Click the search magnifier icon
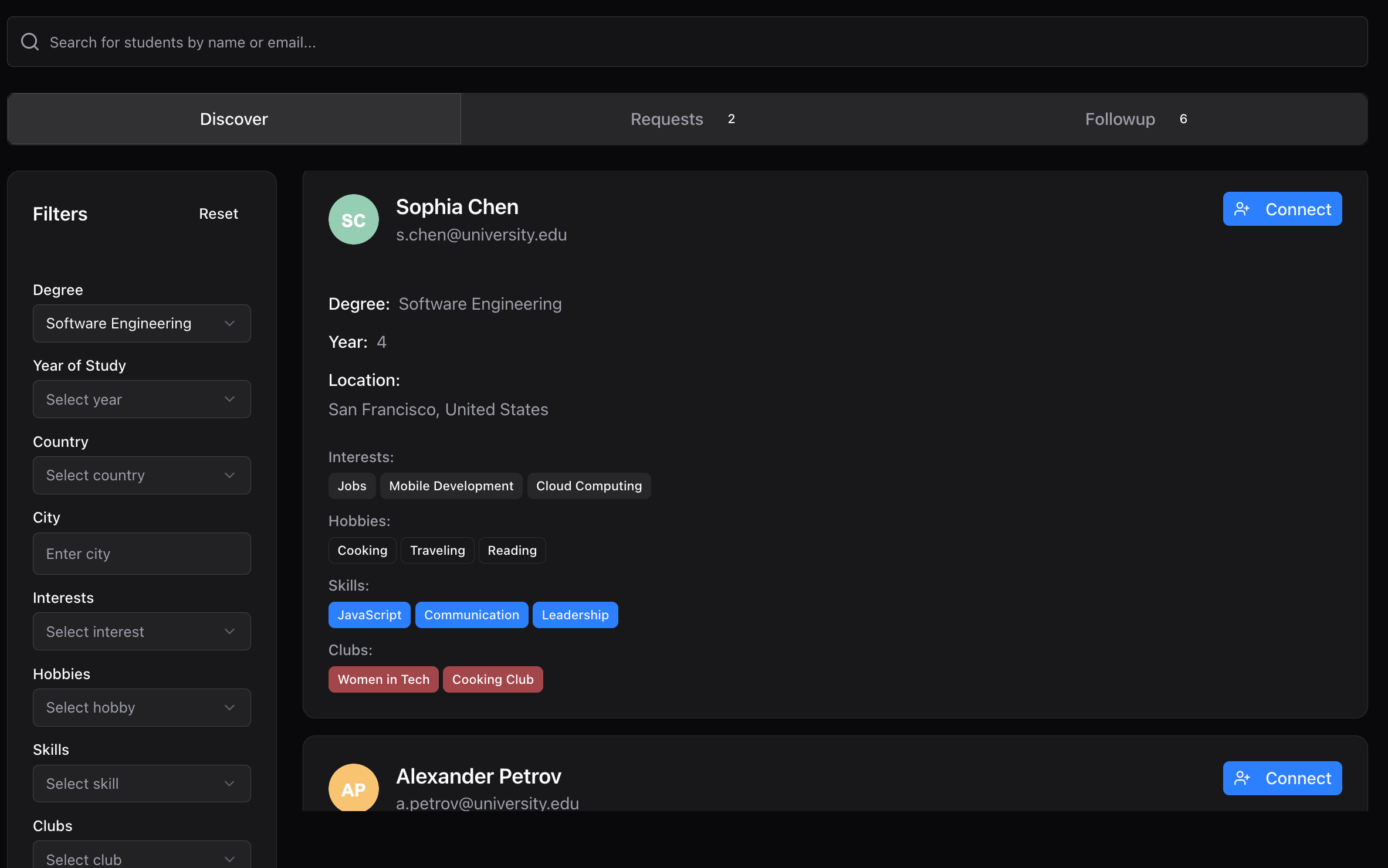Screen dimensions: 1388x868 (30, 42)
